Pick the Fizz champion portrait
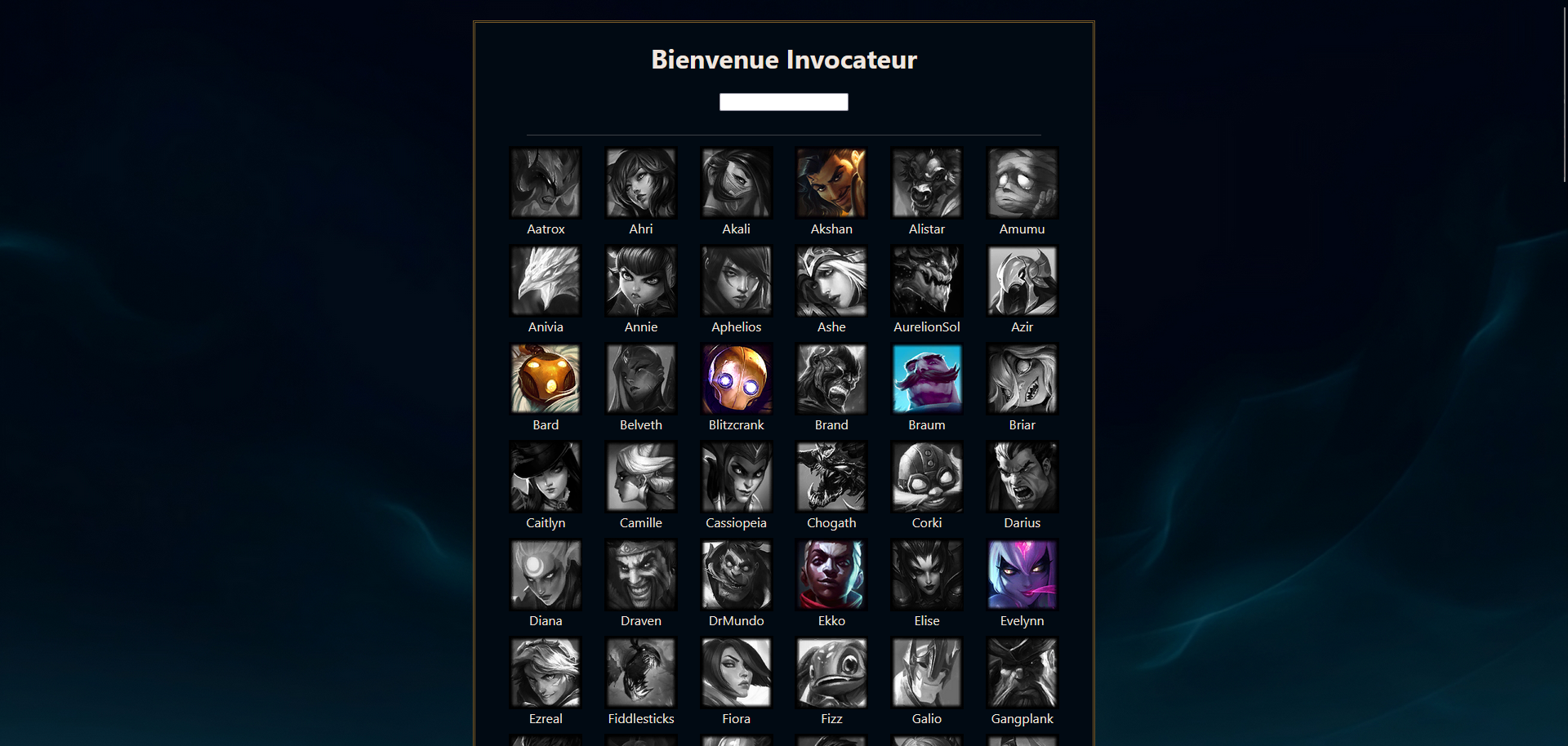This screenshot has width=1568, height=746. pyautogui.click(x=831, y=673)
